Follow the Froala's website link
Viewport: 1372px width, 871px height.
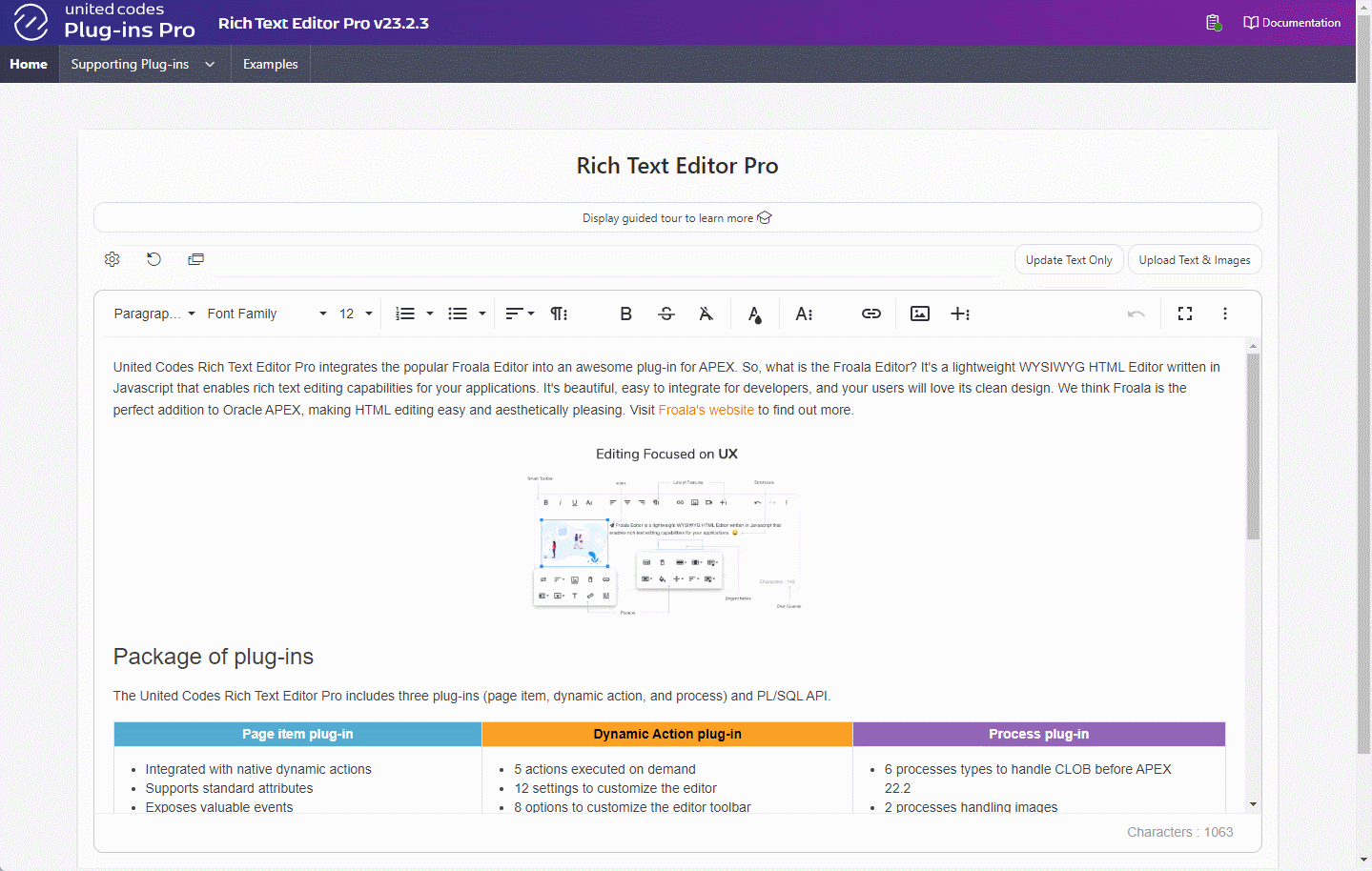pos(706,410)
